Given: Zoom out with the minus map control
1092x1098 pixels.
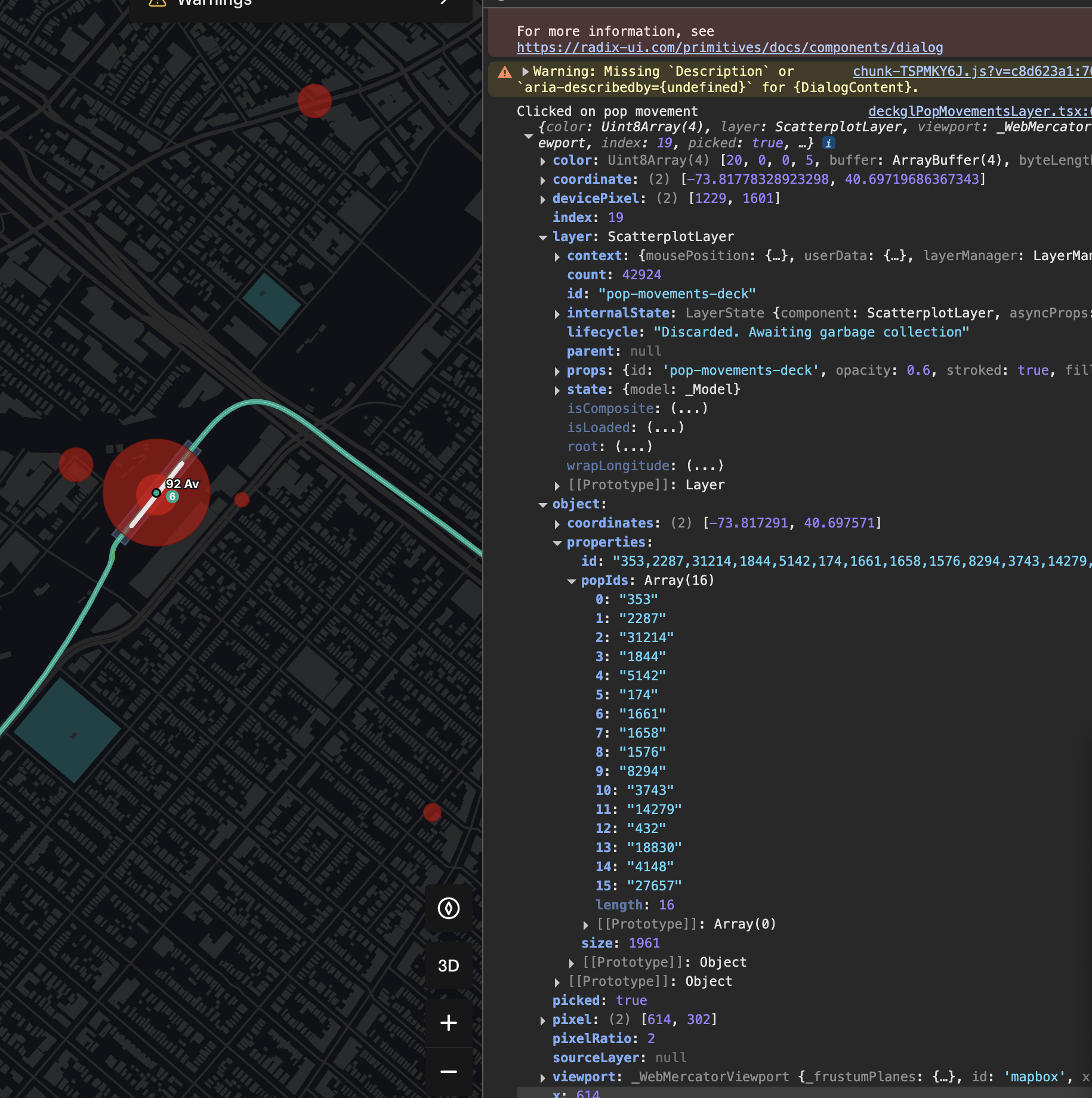Looking at the screenshot, I should pos(448,1071).
